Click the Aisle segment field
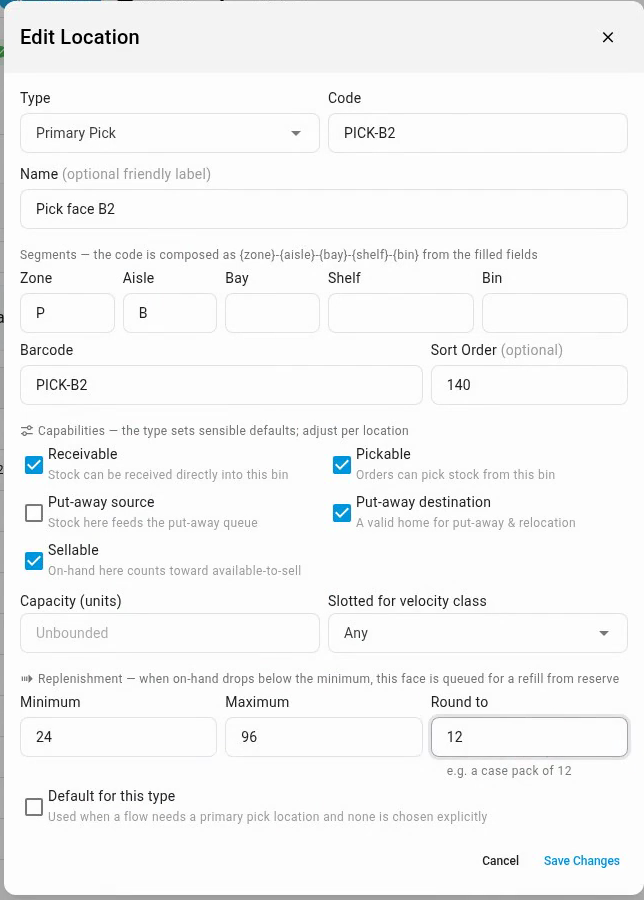Viewport: 644px width, 900px height. 170,313
